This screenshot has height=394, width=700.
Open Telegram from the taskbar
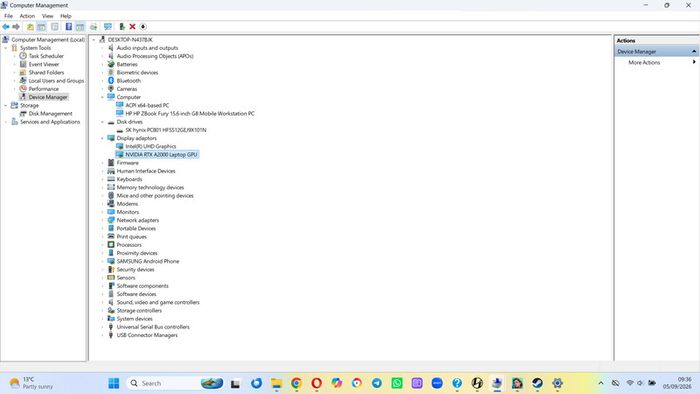click(x=376, y=383)
